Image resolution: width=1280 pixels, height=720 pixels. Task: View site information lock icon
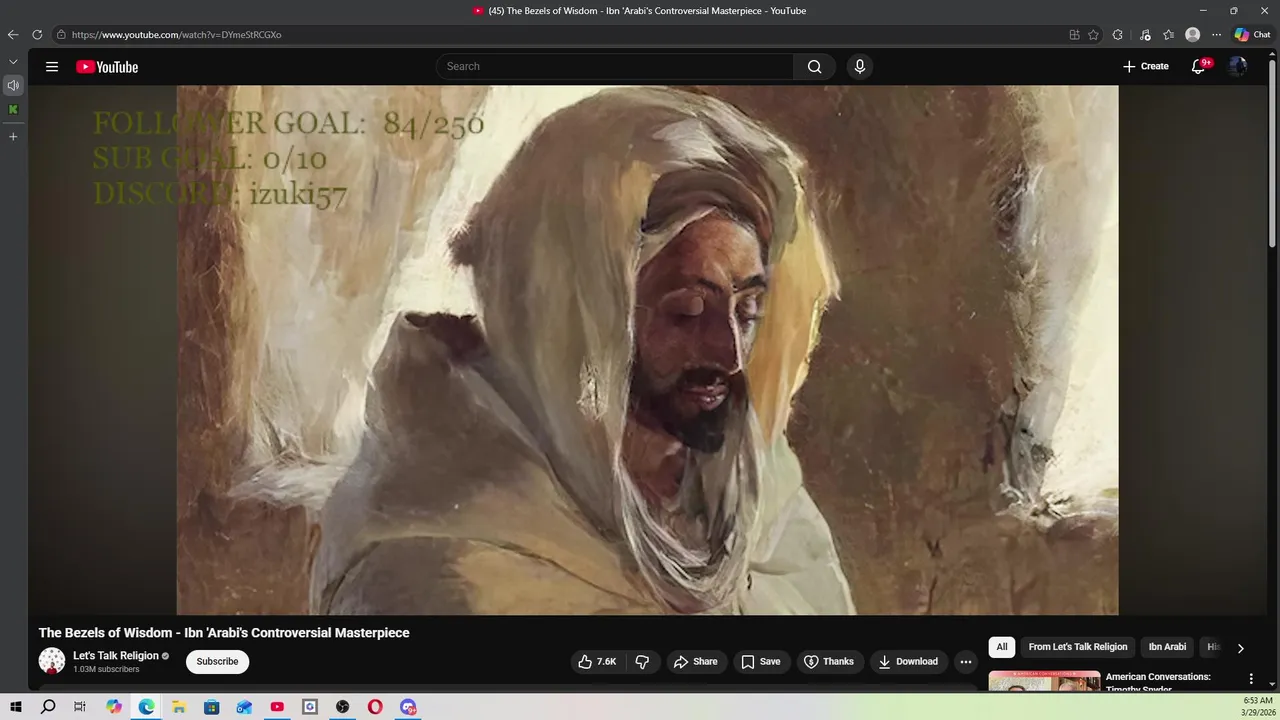[61, 34]
